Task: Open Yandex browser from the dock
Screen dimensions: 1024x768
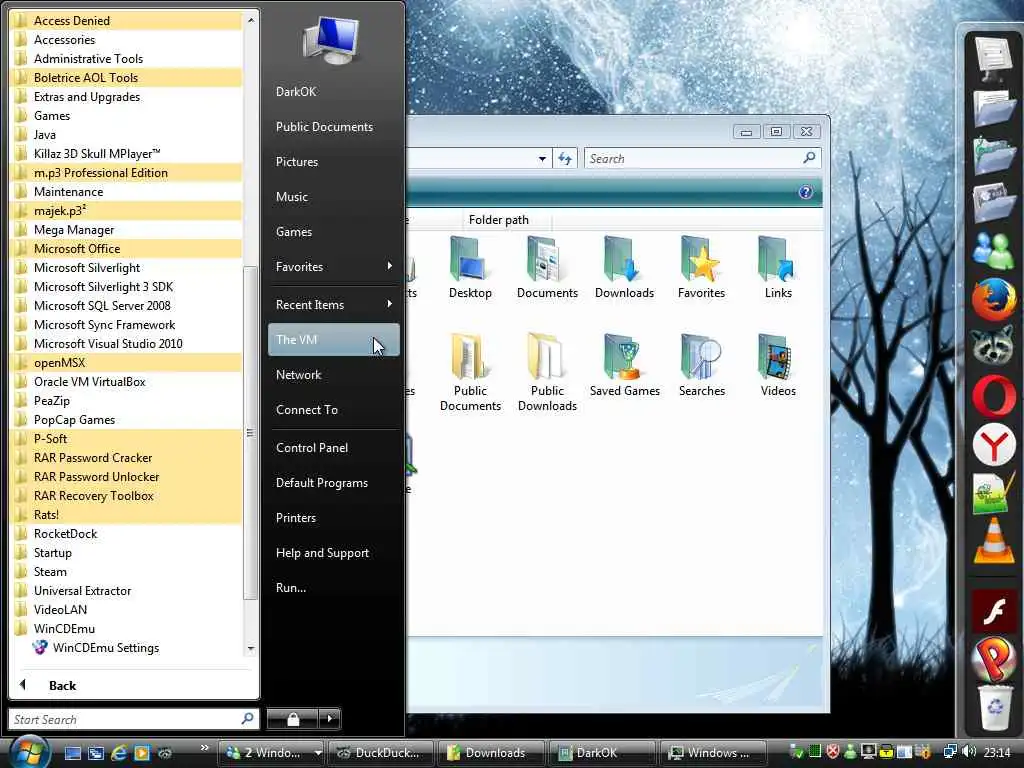Action: pyautogui.click(x=993, y=445)
